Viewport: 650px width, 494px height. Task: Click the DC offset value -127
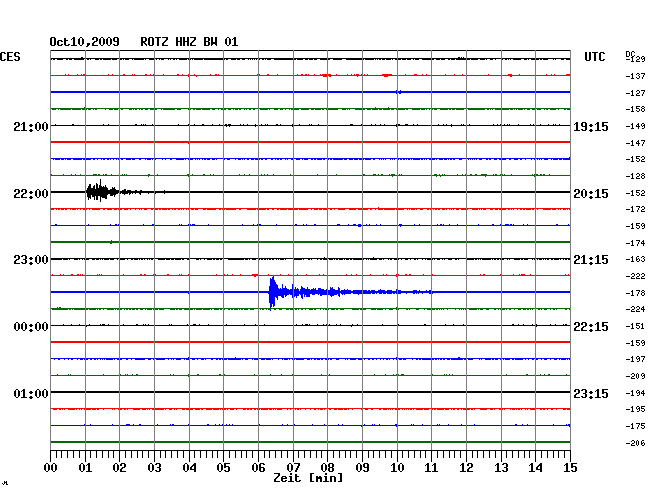pyautogui.click(x=635, y=93)
